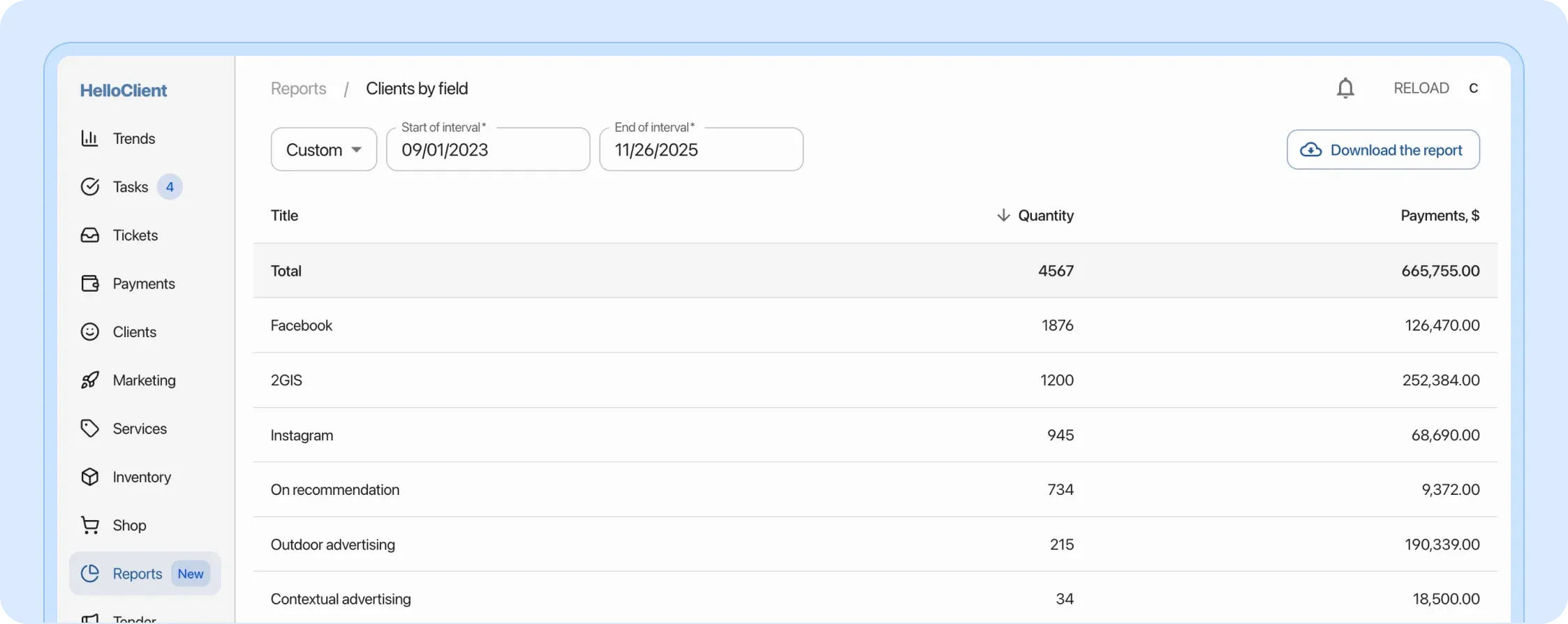
Task: Click the Tickets inbox tray icon
Action: (x=89, y=235)
